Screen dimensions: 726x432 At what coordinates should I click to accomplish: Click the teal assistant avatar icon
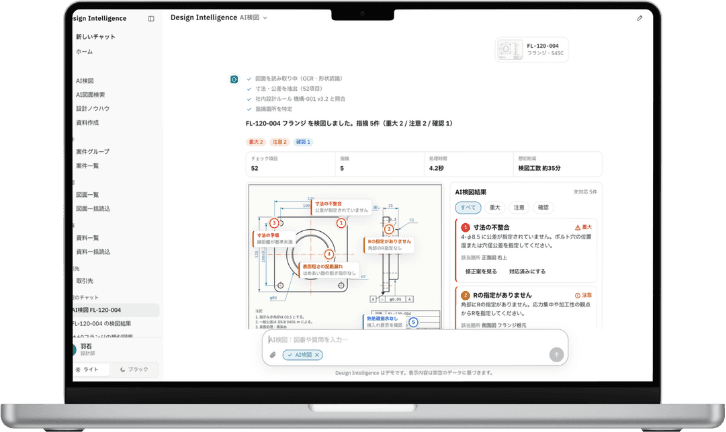[x=234, y=79]
